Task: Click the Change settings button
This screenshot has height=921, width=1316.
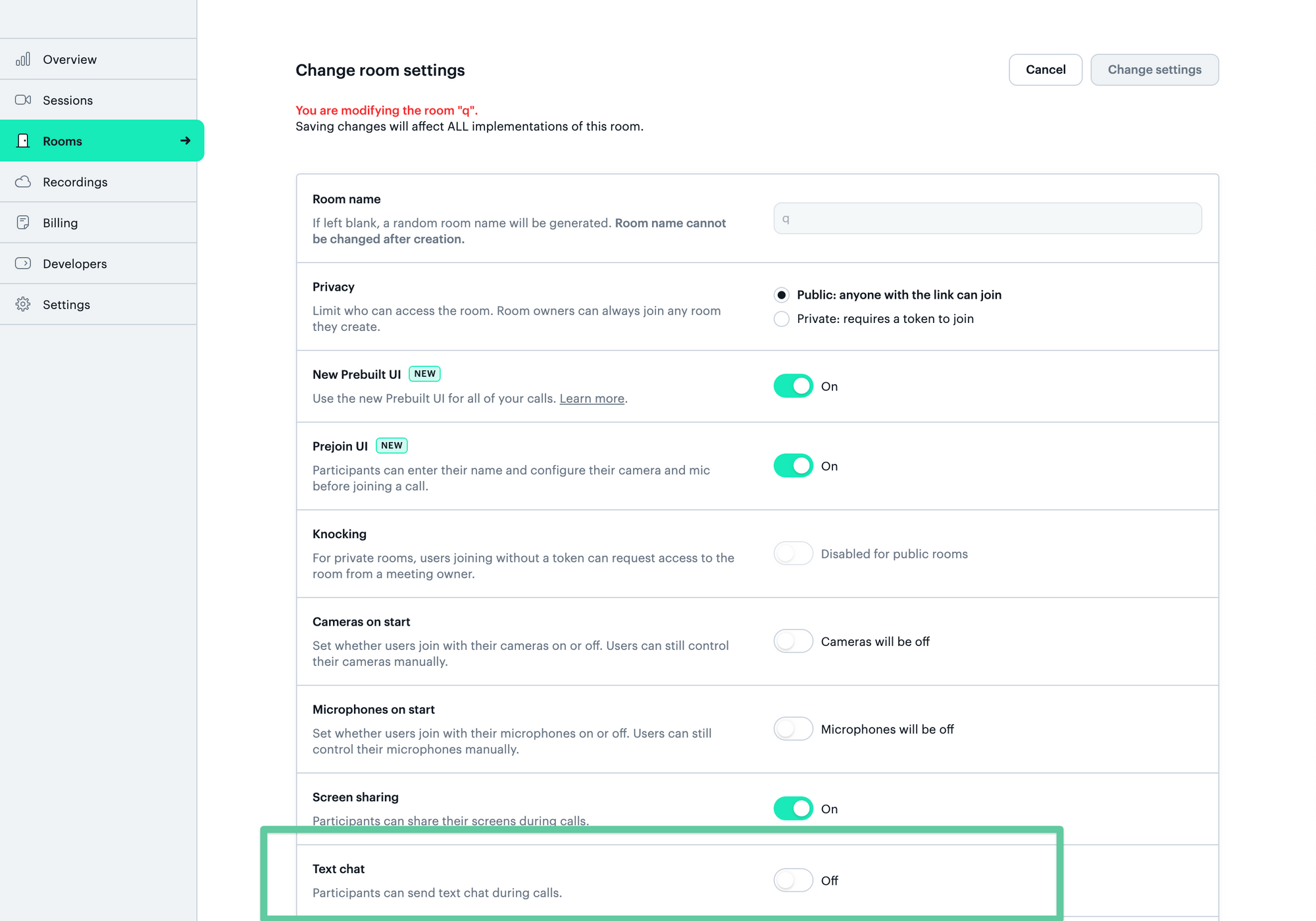Action: [1154, 70]
